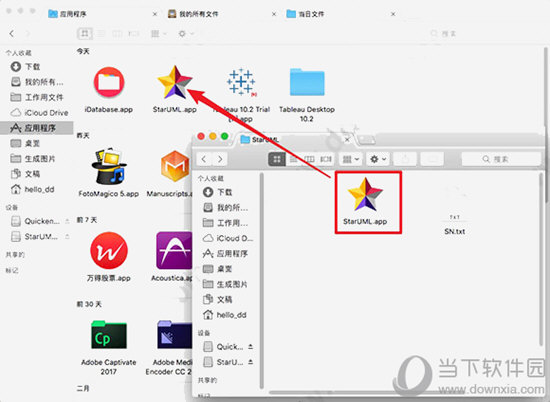Go back in the Applications window
The image size is (550, 402).
pos(12,34)
